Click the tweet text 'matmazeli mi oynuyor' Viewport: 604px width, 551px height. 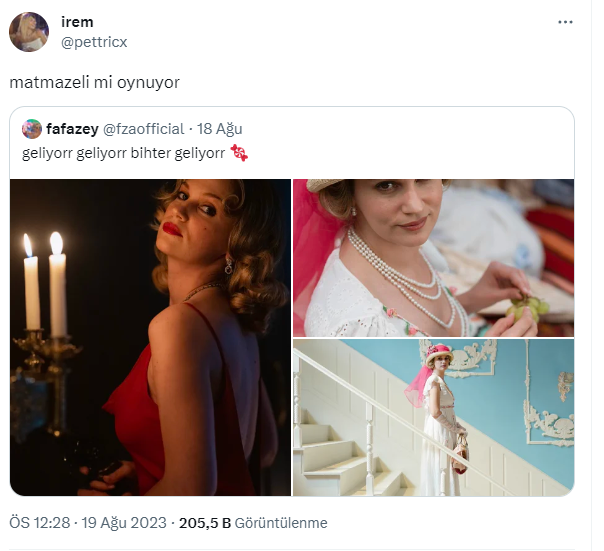[x=94, y=82]
